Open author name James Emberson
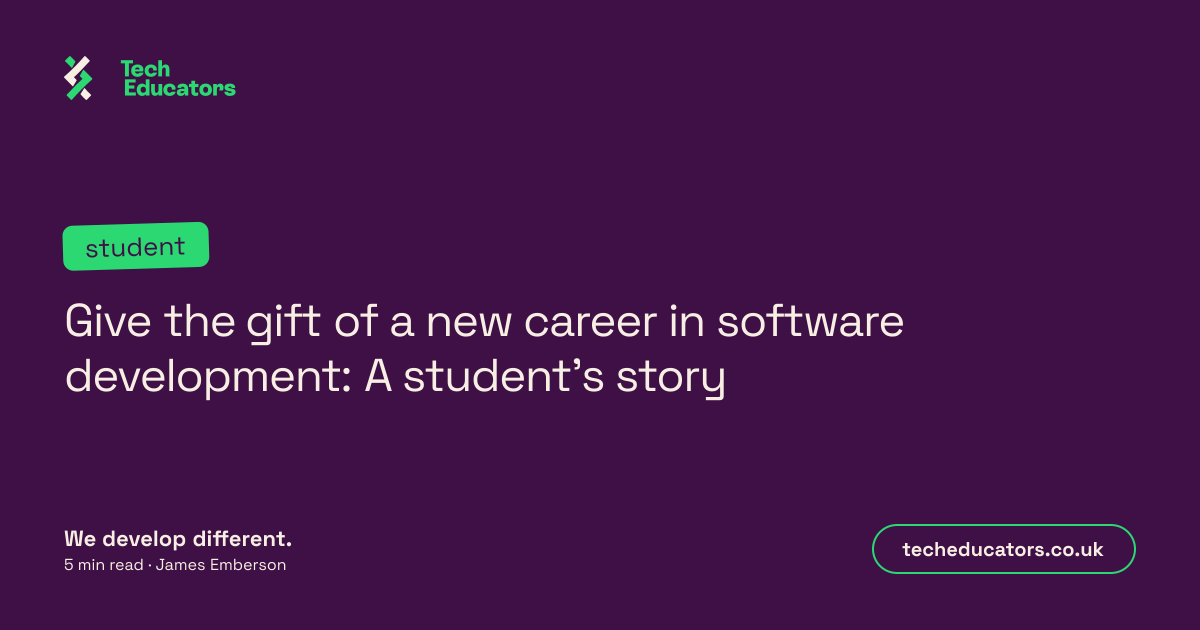The image size is (1200, 630). [x=221, y=565]
